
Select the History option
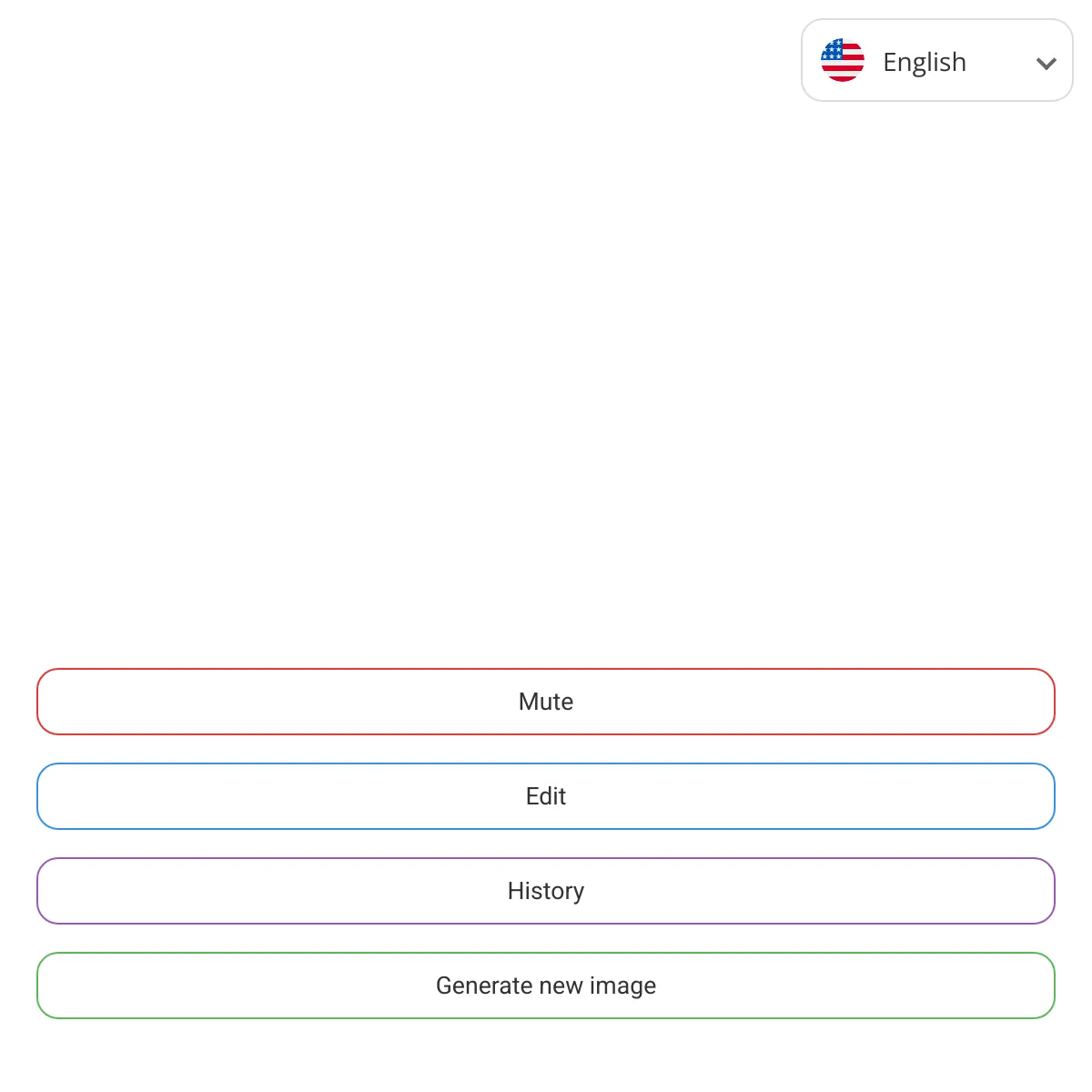(546, 891)
